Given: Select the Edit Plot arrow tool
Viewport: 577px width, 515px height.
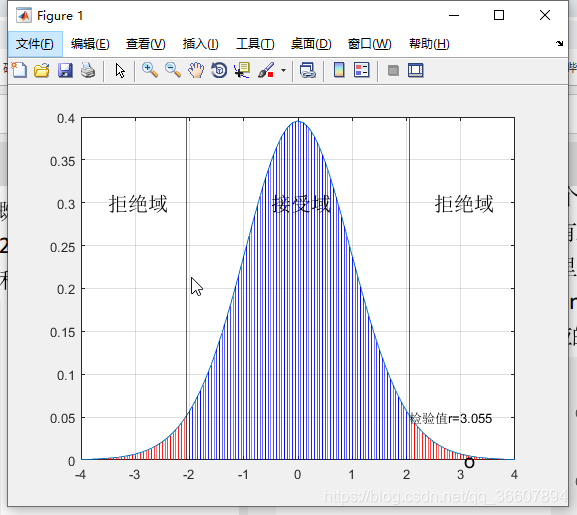Looking at the screenshot, I should [120, 70].
